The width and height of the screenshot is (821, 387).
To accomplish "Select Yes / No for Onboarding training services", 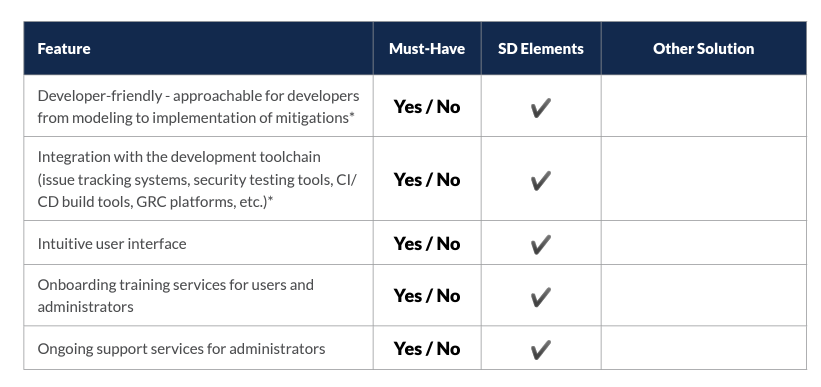I will [427, 295].
